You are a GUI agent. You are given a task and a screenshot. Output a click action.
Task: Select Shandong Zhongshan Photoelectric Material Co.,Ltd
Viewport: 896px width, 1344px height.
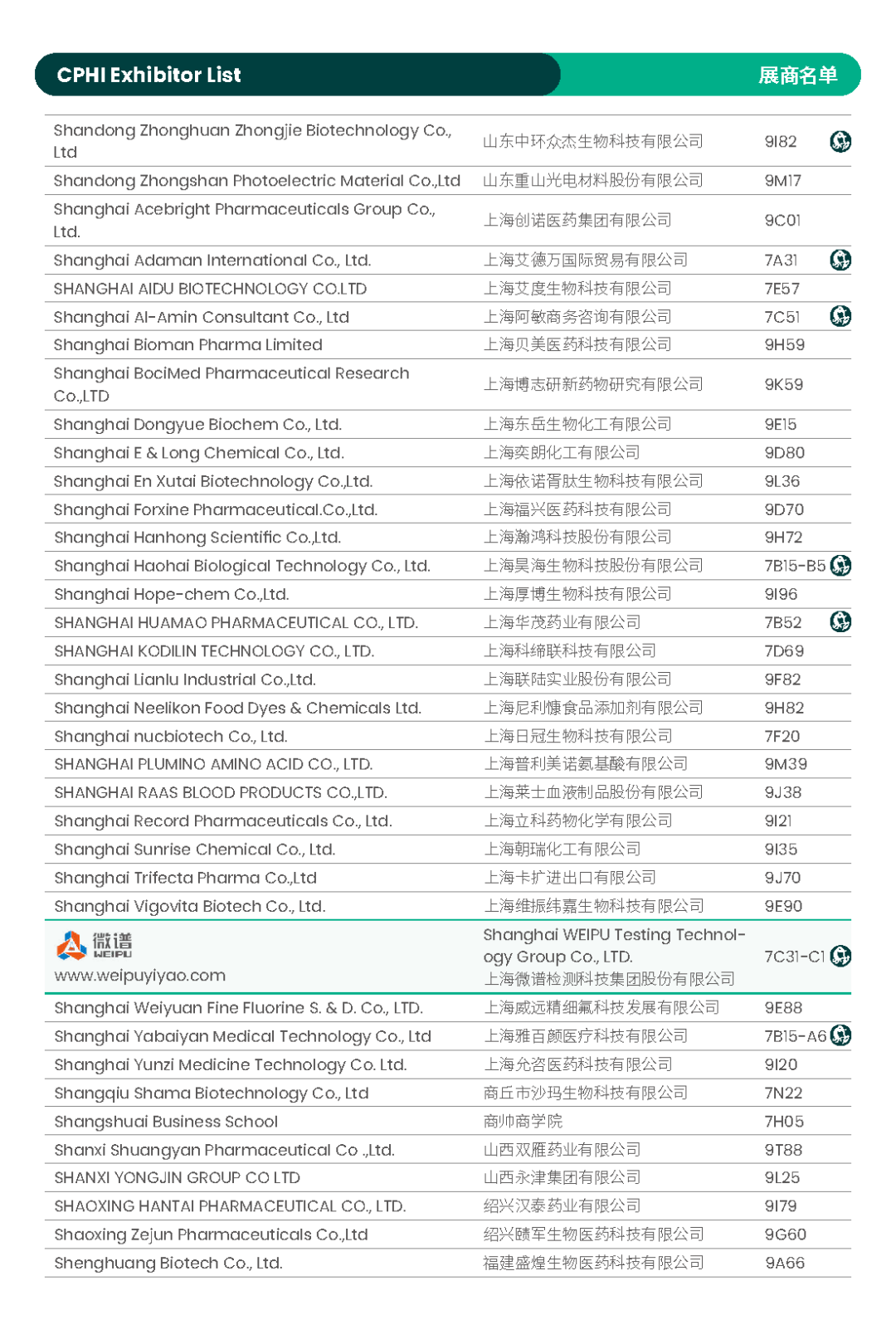256,181
